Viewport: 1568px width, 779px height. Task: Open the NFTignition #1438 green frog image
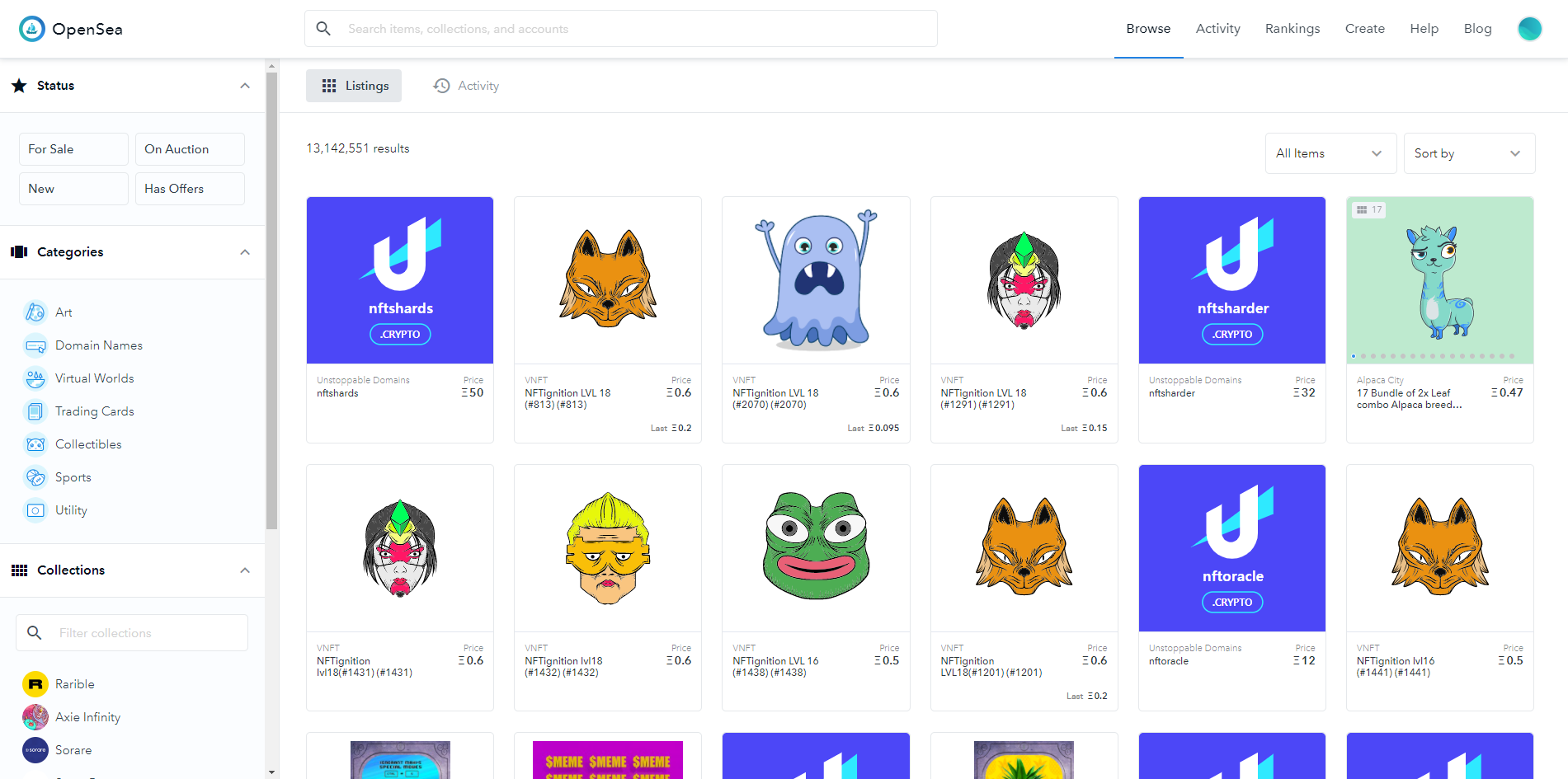(816, 548)
